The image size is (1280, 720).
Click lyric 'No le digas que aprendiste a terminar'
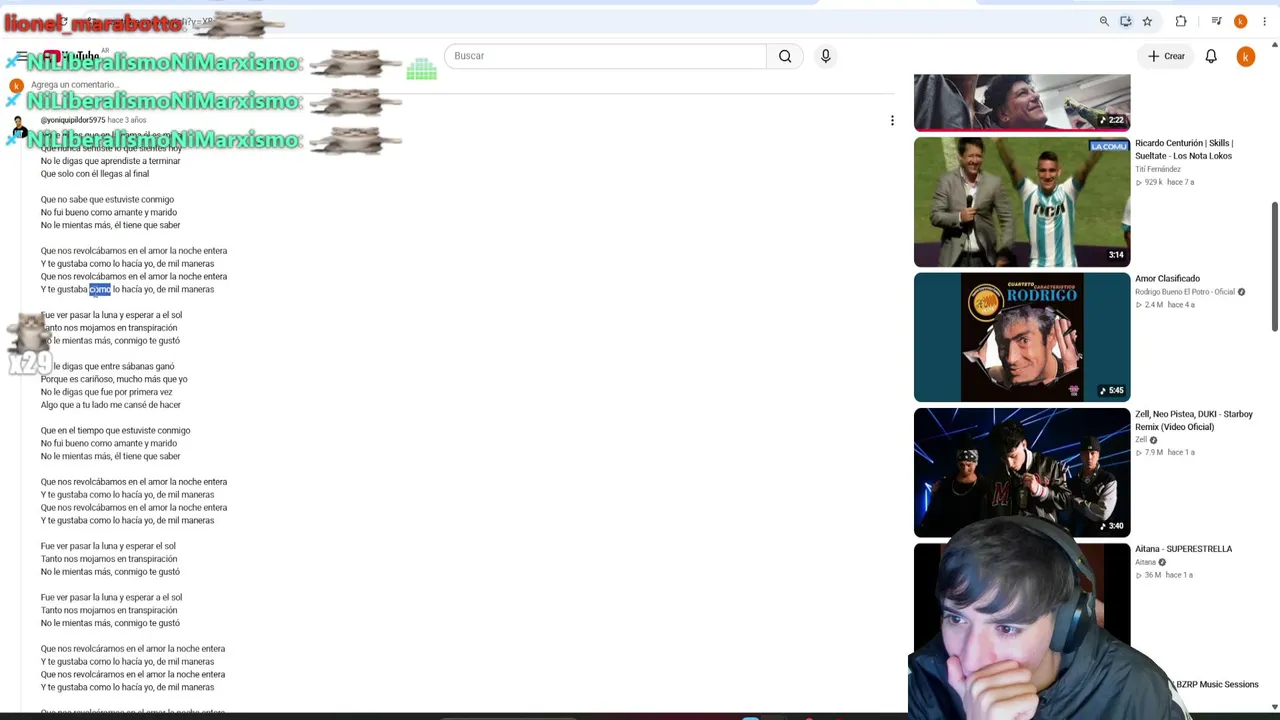click(111, 161)
